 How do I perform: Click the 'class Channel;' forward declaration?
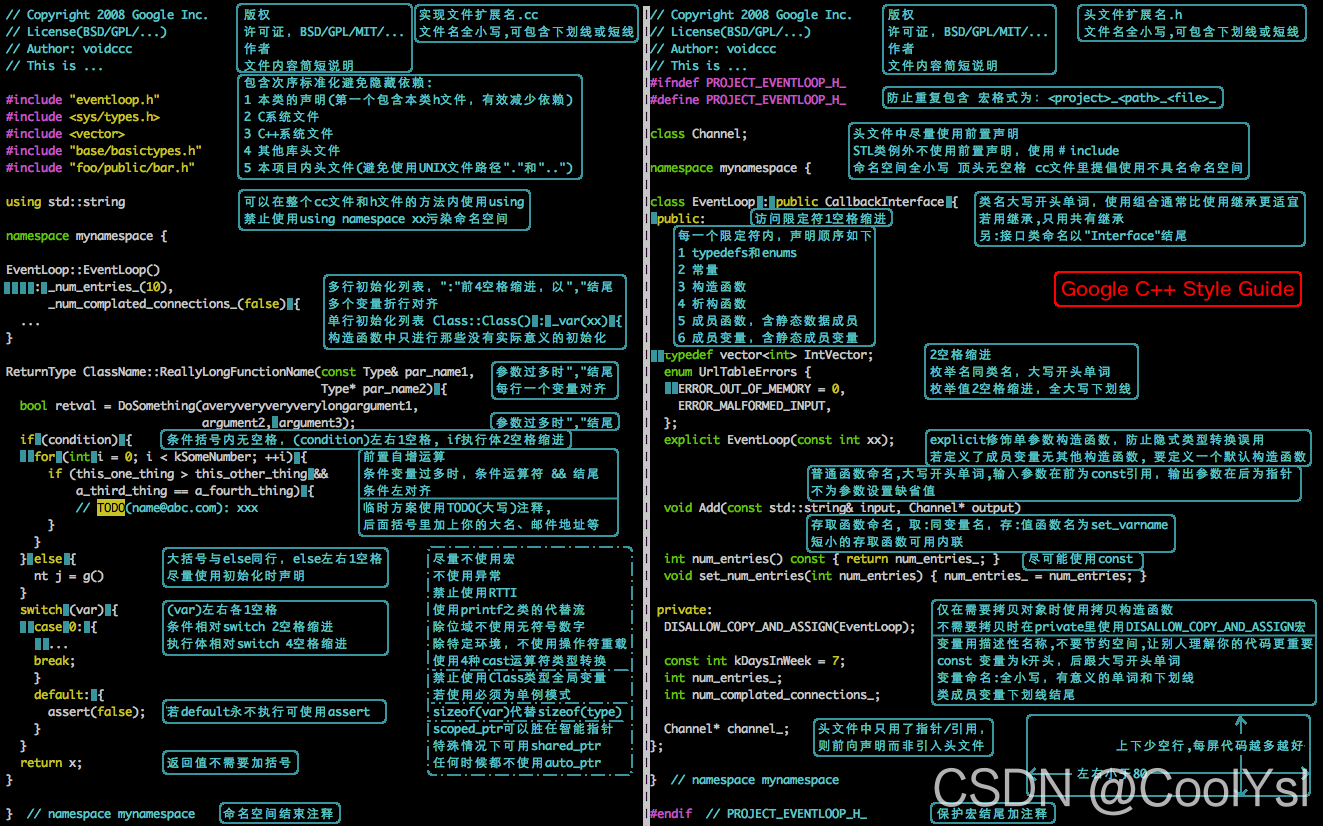699,134
